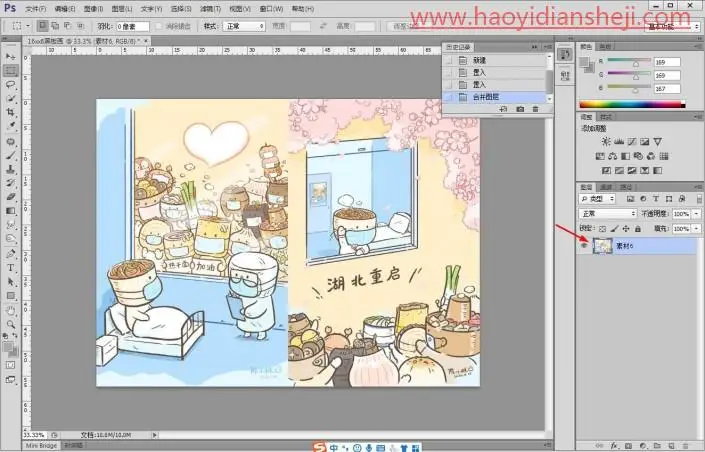Image resolution: width=705 pixels, height=452 pixels.
Task: Select the Path Selection tool
Action: click(10, 282)
